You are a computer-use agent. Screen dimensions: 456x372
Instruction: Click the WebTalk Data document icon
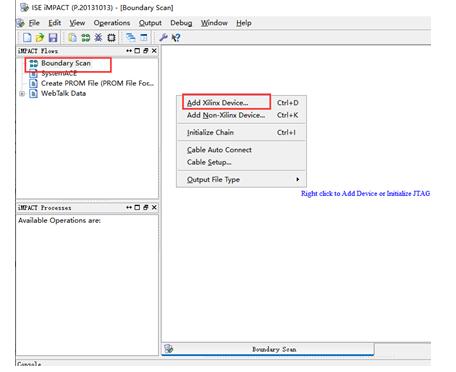click(x=33, y=93)
